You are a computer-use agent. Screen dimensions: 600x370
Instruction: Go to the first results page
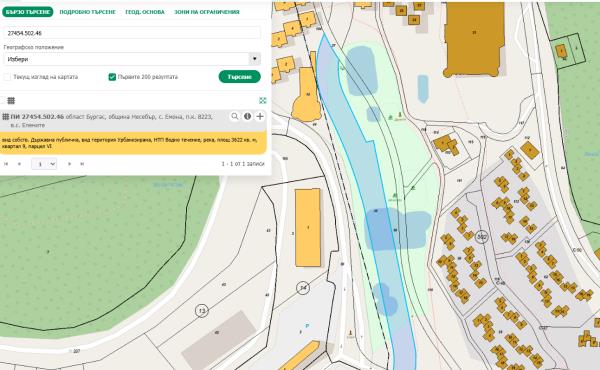[x=6, y=164]
